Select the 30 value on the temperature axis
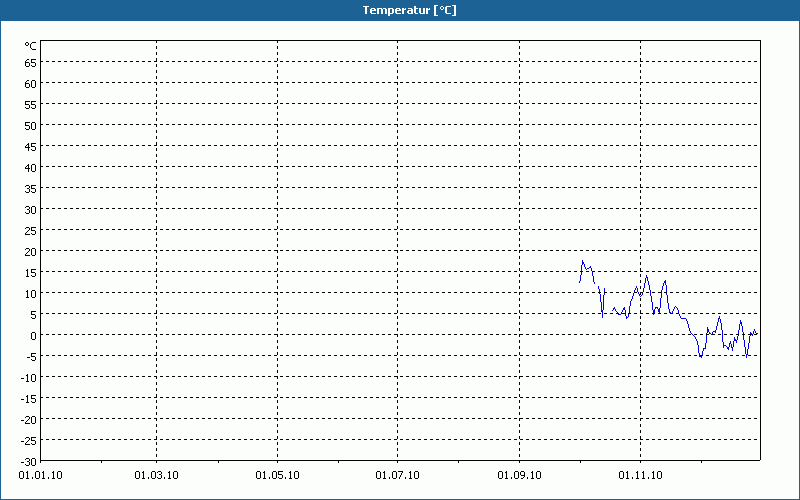 [x=31, y=210]
